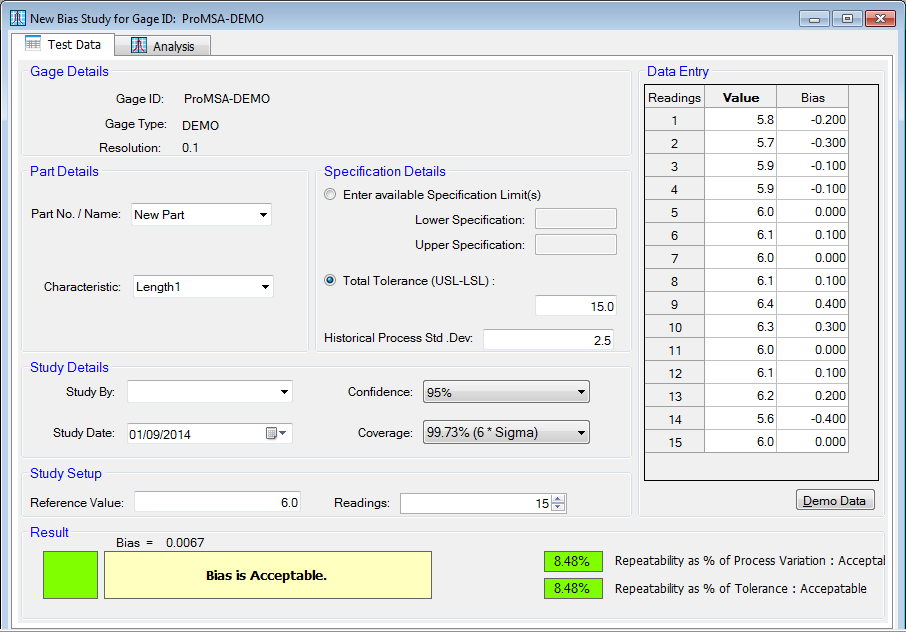Select 'Enter available Specification Limit(s)' option

[331, 195]
